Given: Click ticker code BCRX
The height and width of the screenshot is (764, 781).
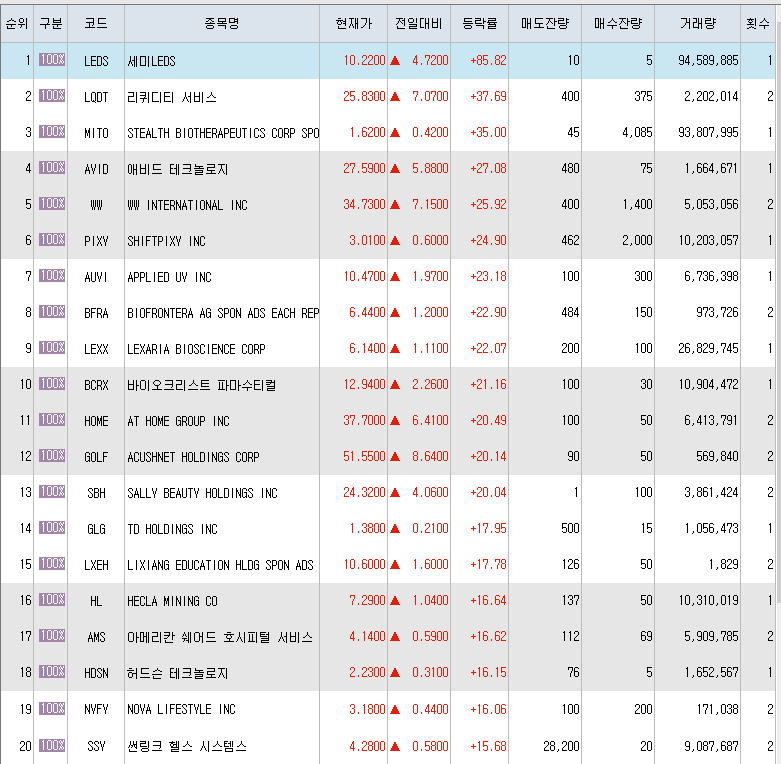Looking at the screenshot, I should [x=96, y=385].
